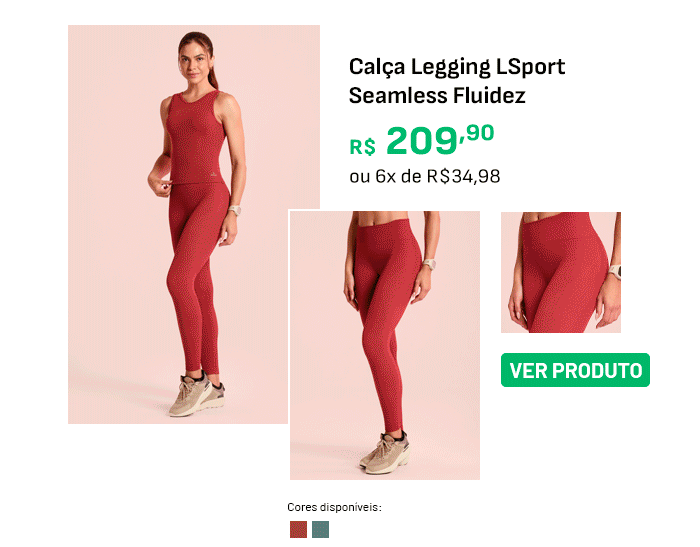700x547 pixels.
Task: Click the Cores disponíveis label
Action: pyautogui.click(x=334, y=507)
